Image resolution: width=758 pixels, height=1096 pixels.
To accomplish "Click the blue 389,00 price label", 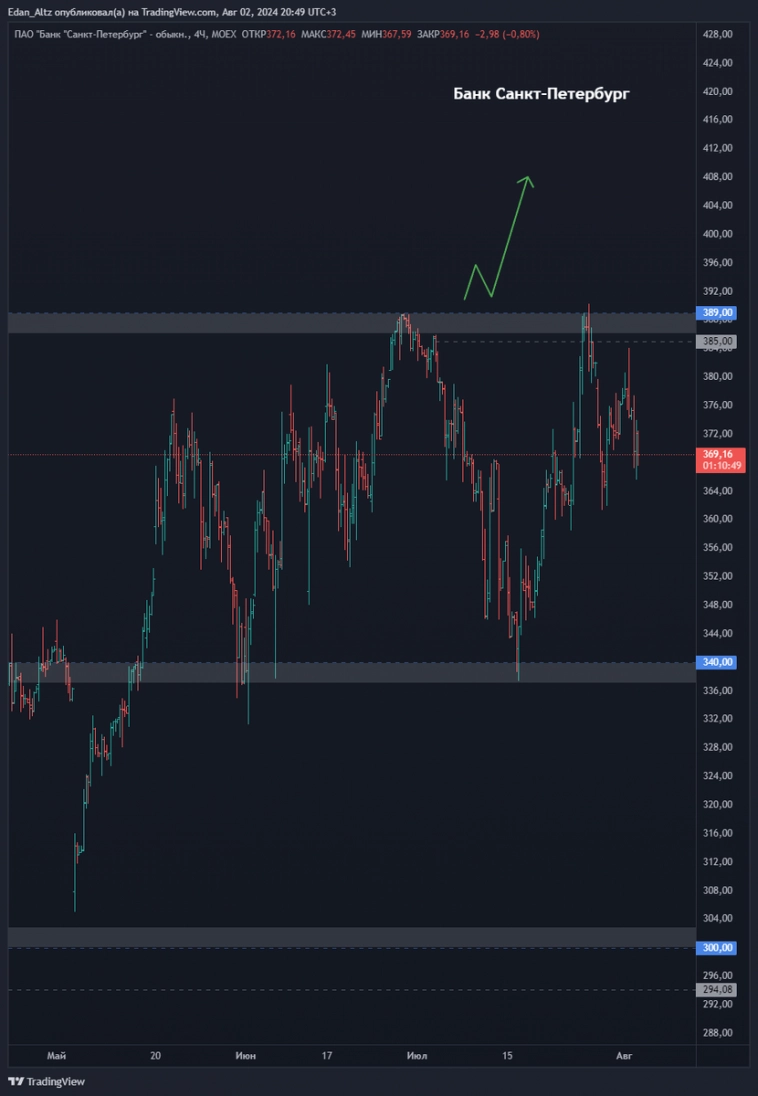I will pos(717,313).
